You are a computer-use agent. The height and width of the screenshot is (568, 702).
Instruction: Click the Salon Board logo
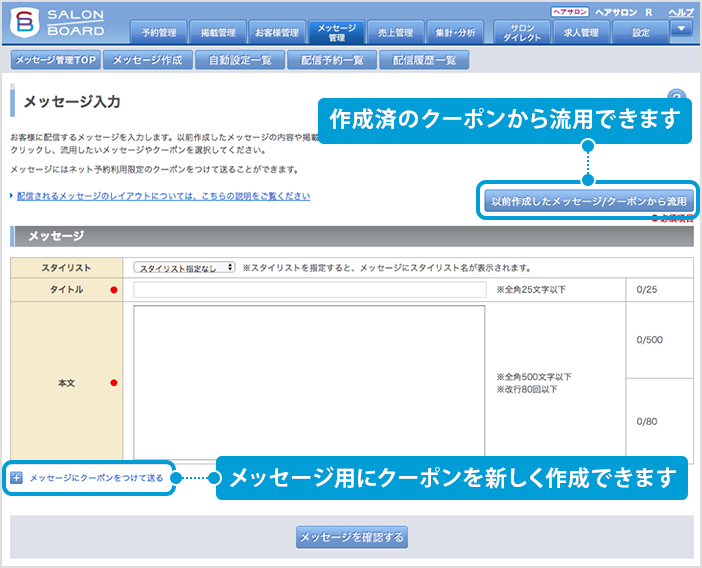point(58,22)
